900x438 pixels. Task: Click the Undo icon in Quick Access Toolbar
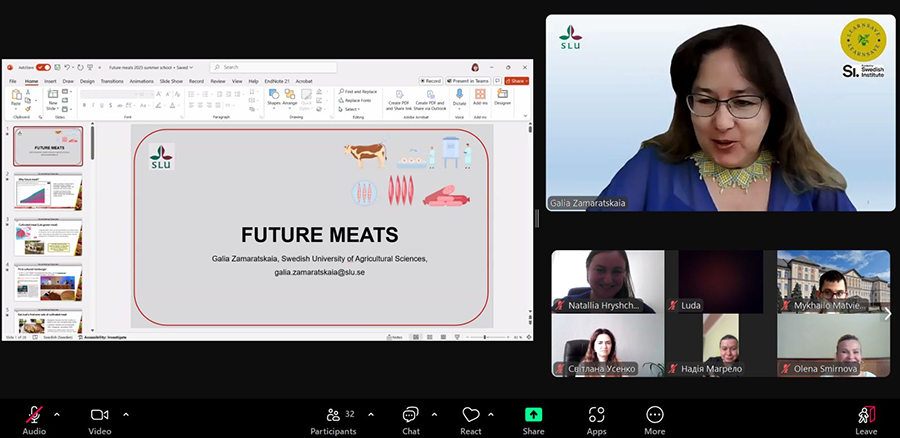point(67,67)
